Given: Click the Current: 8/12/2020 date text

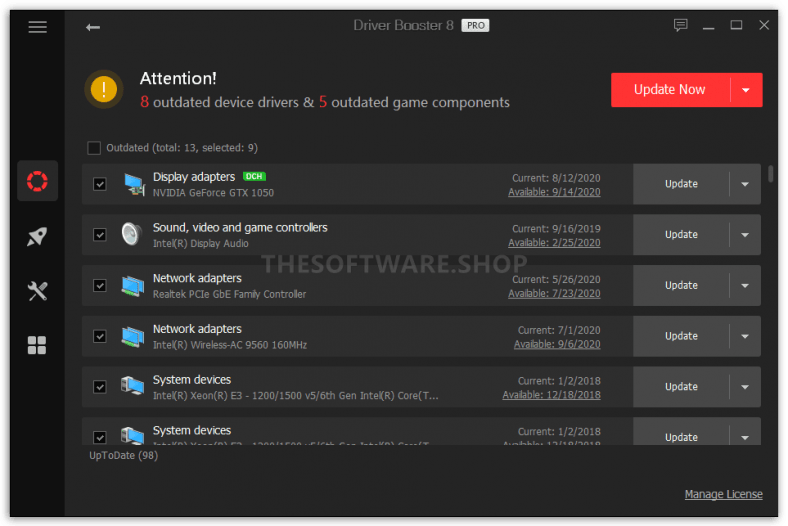Looking at the screenshot, I should (x=556, y=178).
